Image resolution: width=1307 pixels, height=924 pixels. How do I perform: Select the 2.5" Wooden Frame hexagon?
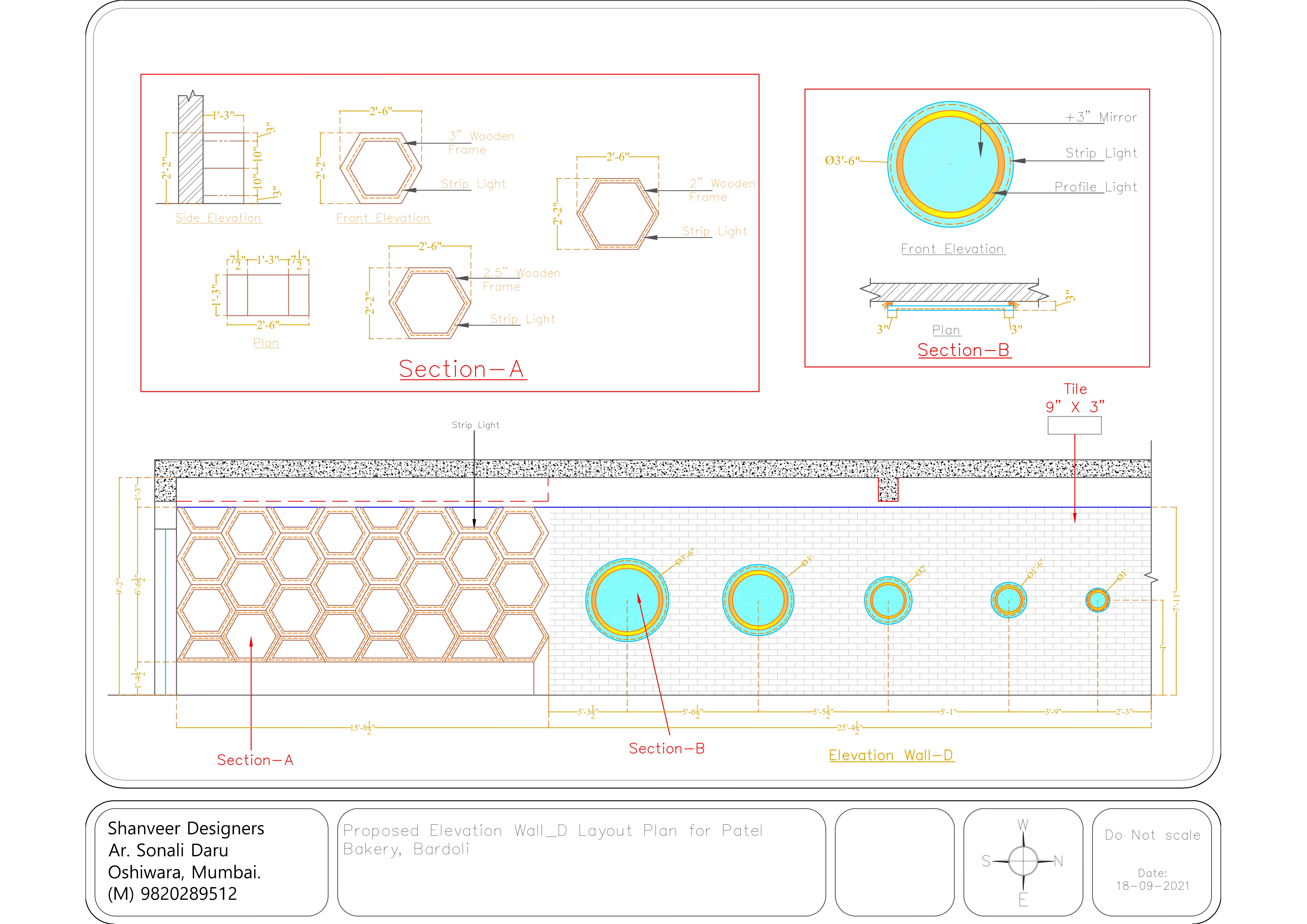(430, 303)
